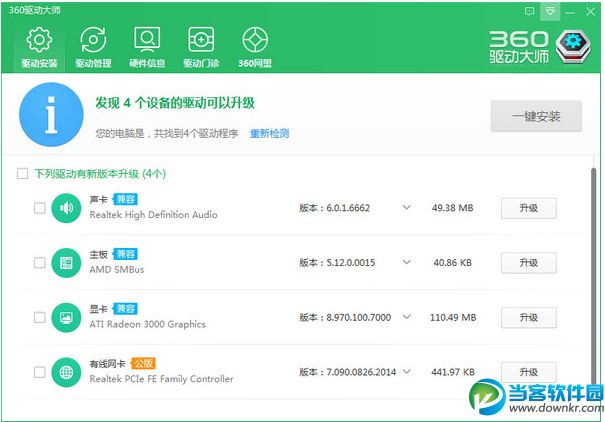Click the 49.38 MB size value
This screenshot has height=422, width=605.
click(x=453, y=208)
